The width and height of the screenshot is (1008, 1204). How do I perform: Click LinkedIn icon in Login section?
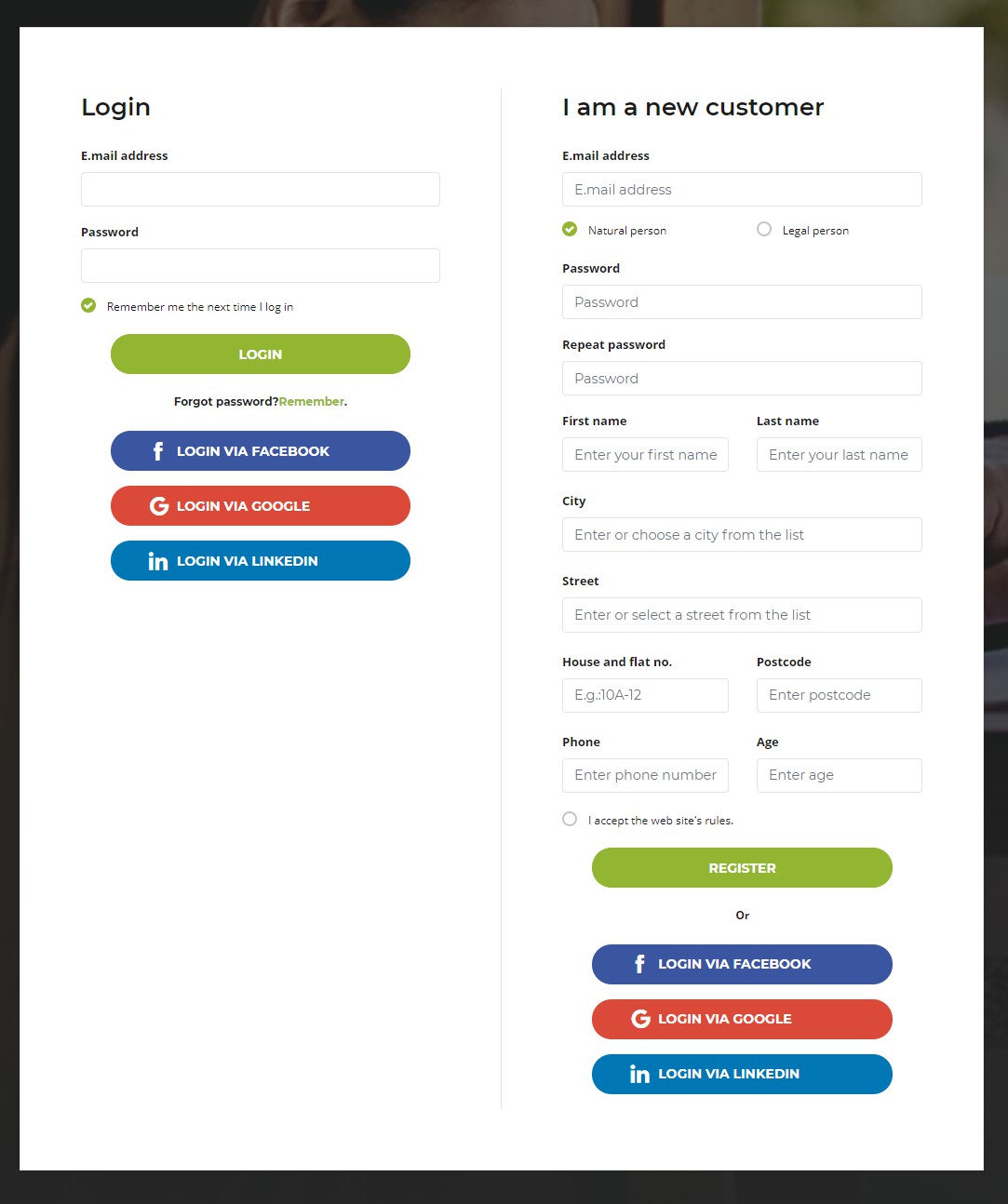[x=158, y=561]
